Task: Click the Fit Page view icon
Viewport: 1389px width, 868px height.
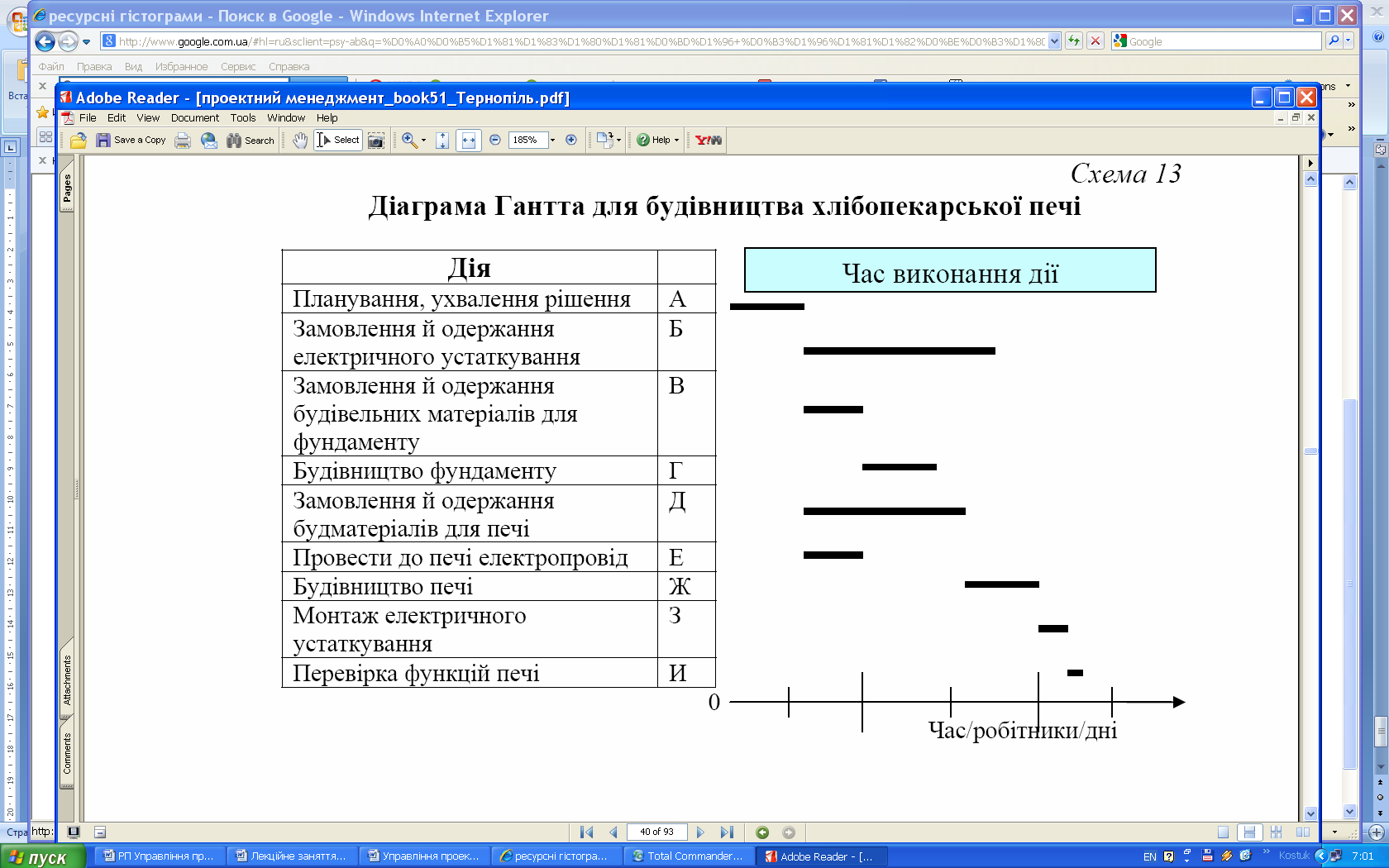Action: tap(442, 140)
